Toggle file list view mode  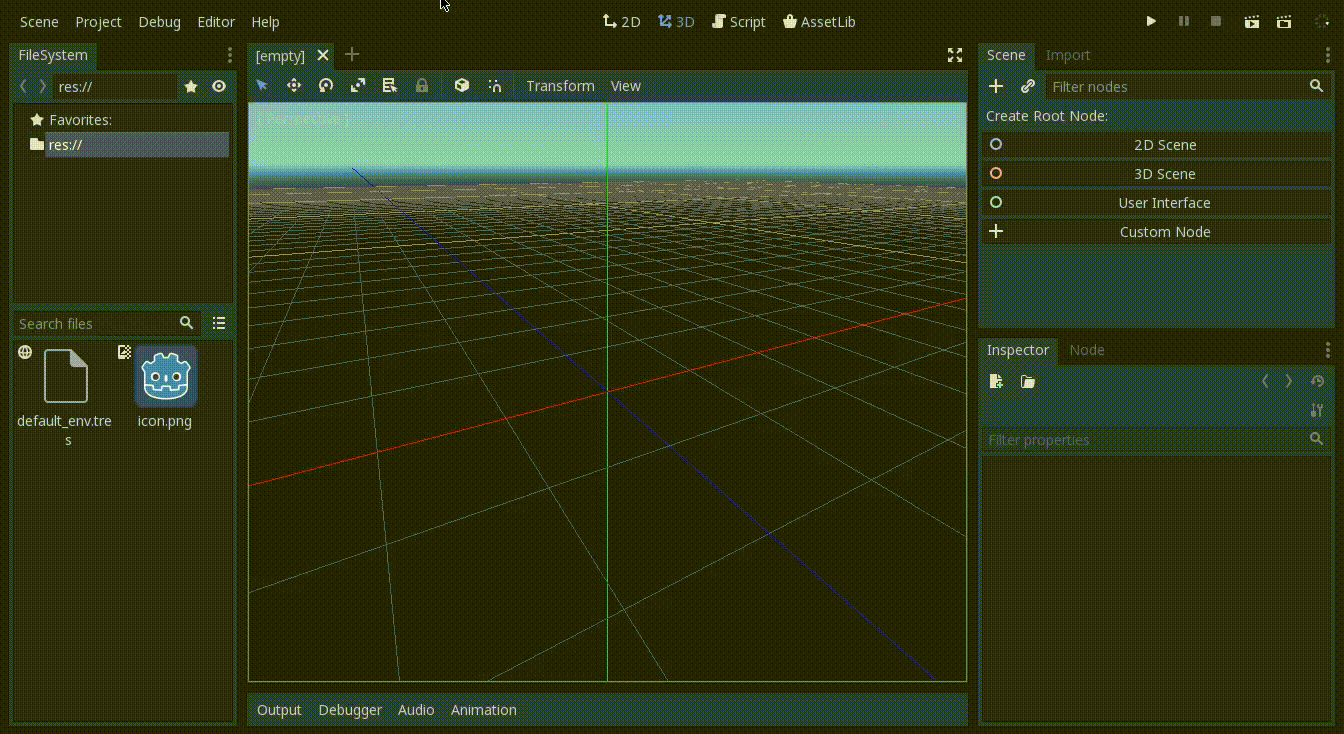click(219, 323)
